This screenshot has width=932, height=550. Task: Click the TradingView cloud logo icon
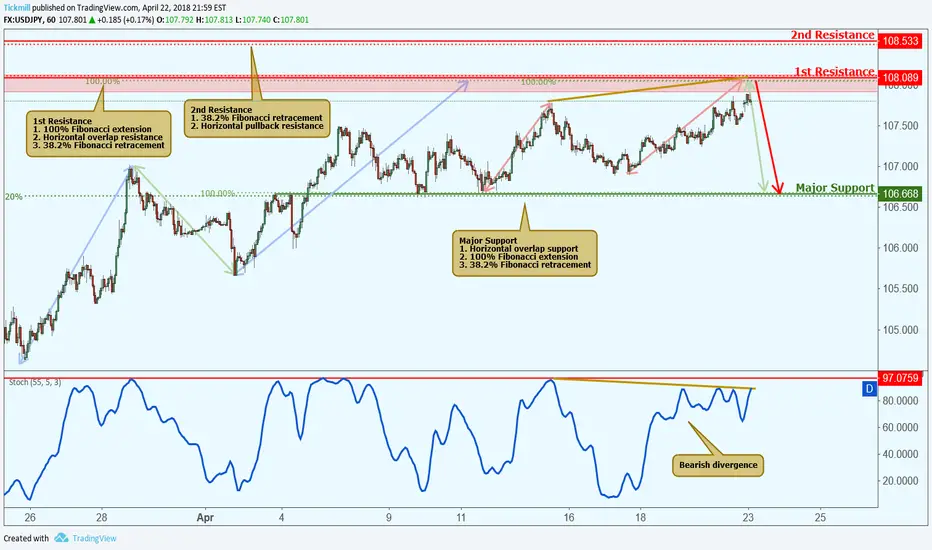click(x=61, y=538)
